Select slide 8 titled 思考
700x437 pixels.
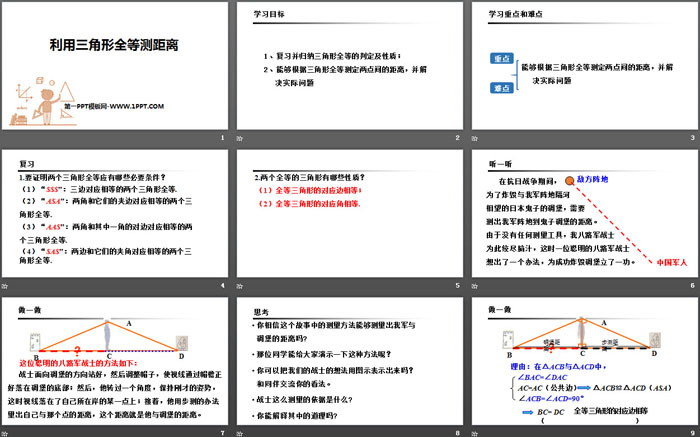(350, 361)
